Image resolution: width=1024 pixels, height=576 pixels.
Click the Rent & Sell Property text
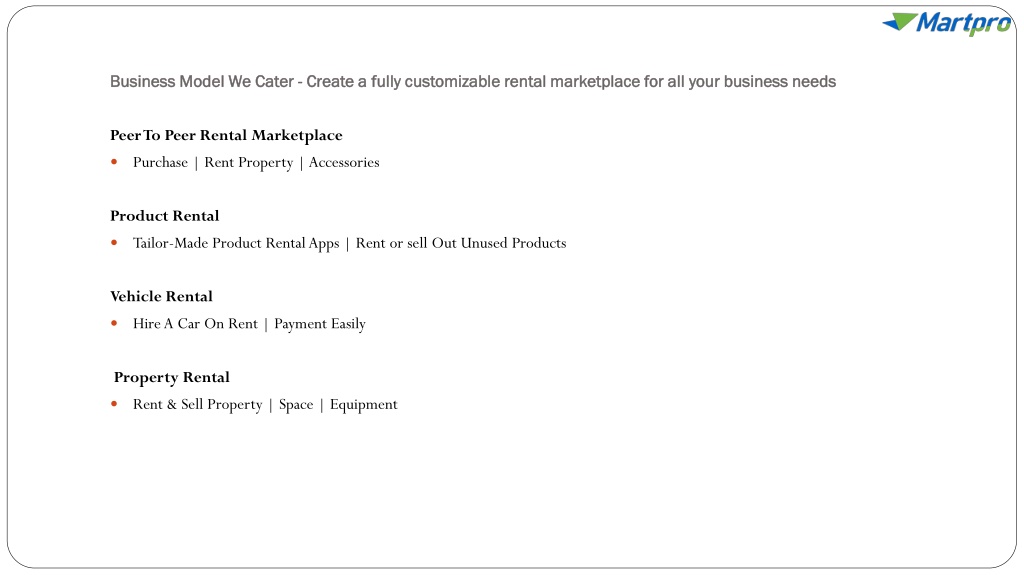(197, 405)
